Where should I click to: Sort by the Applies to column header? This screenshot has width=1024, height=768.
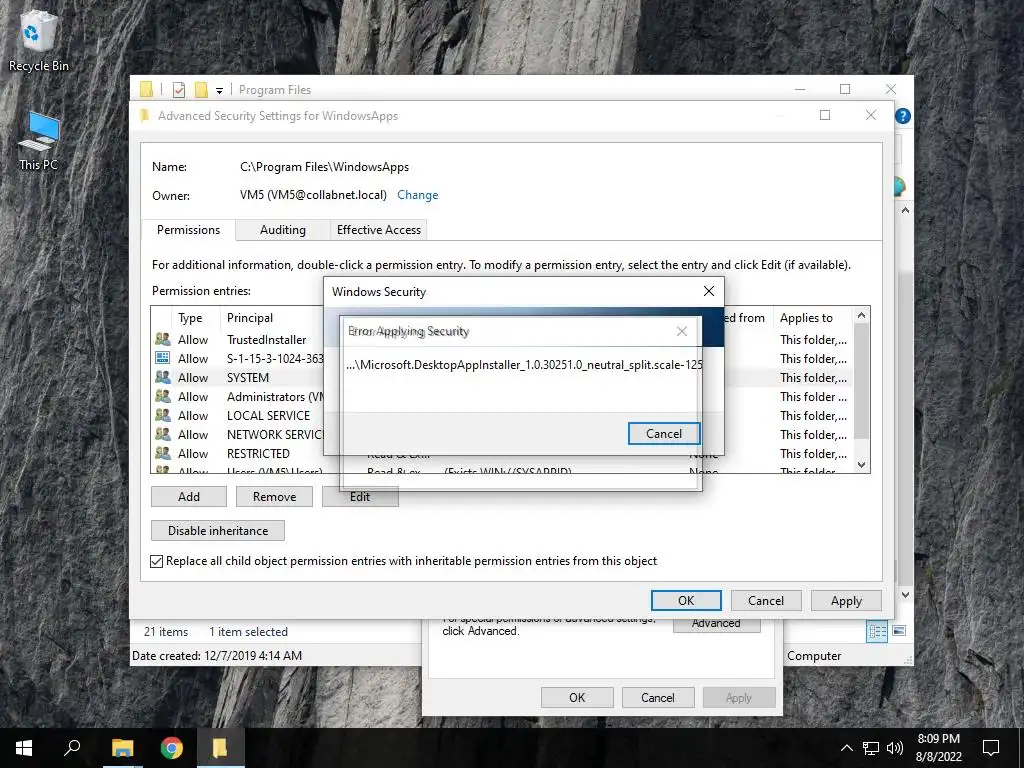tap(807, 317)
